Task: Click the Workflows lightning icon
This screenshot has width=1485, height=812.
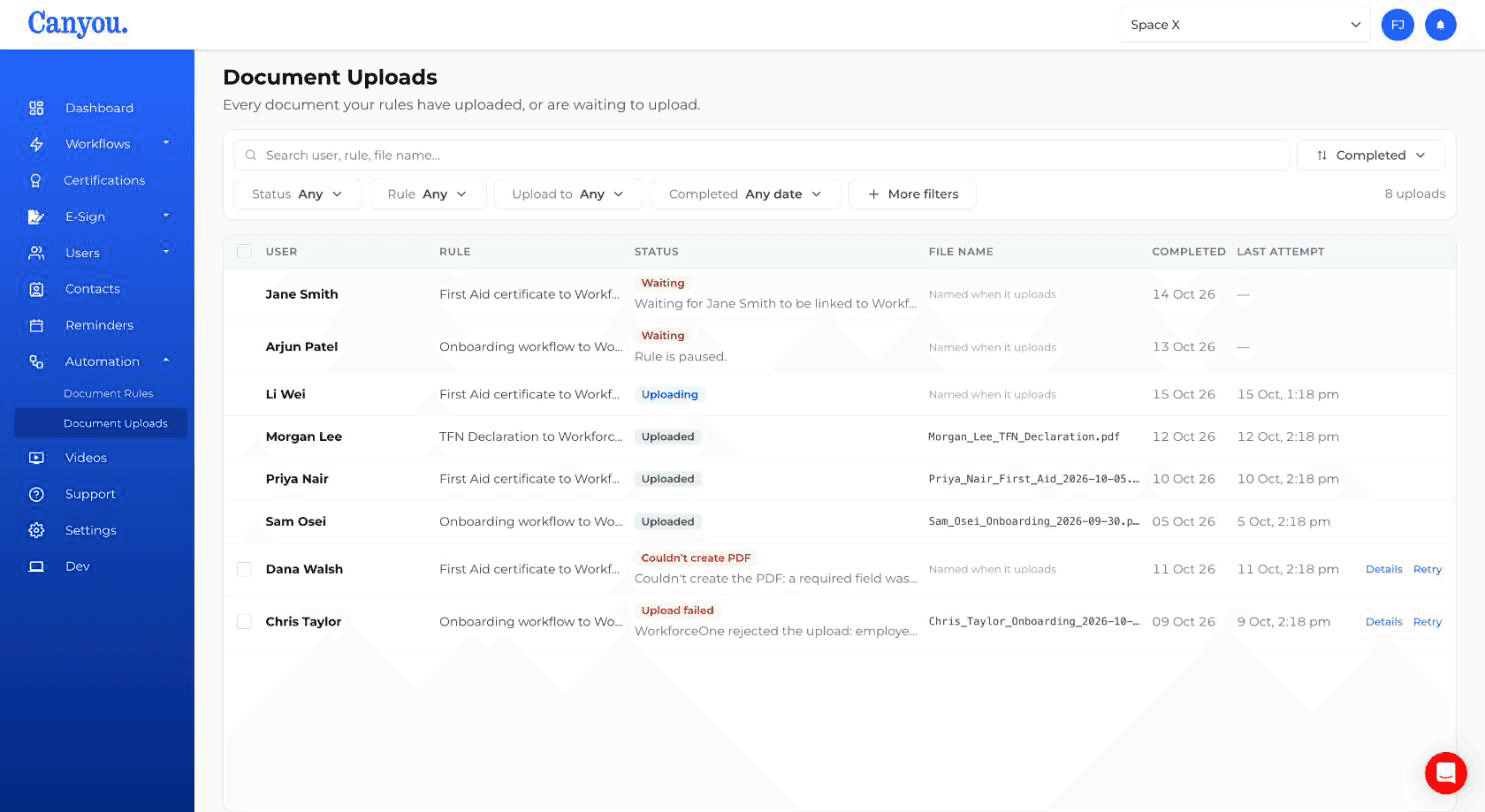Action: coord(36,144)
